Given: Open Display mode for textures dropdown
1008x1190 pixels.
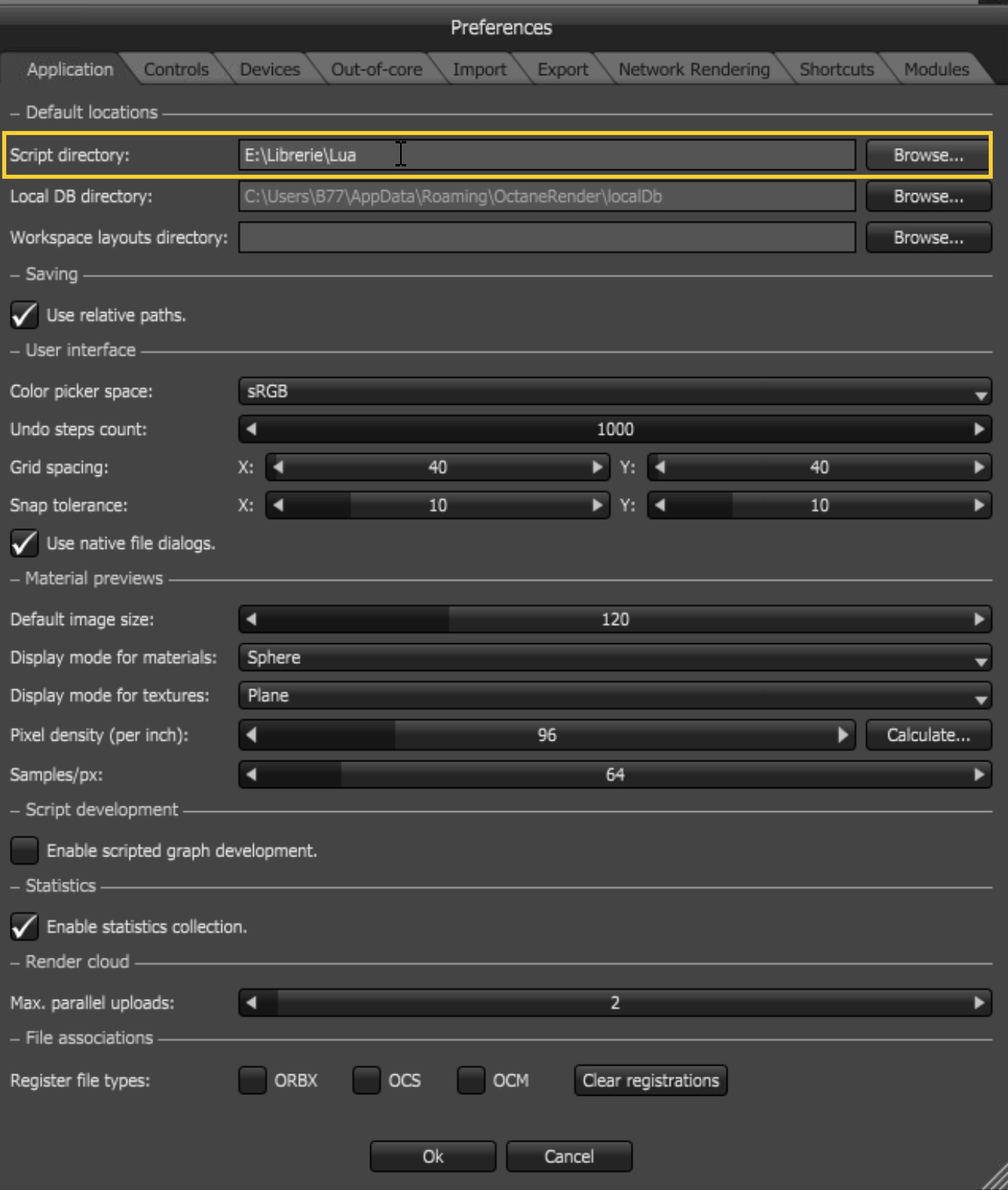Looking at the screenshot, I should coord(615,696).
